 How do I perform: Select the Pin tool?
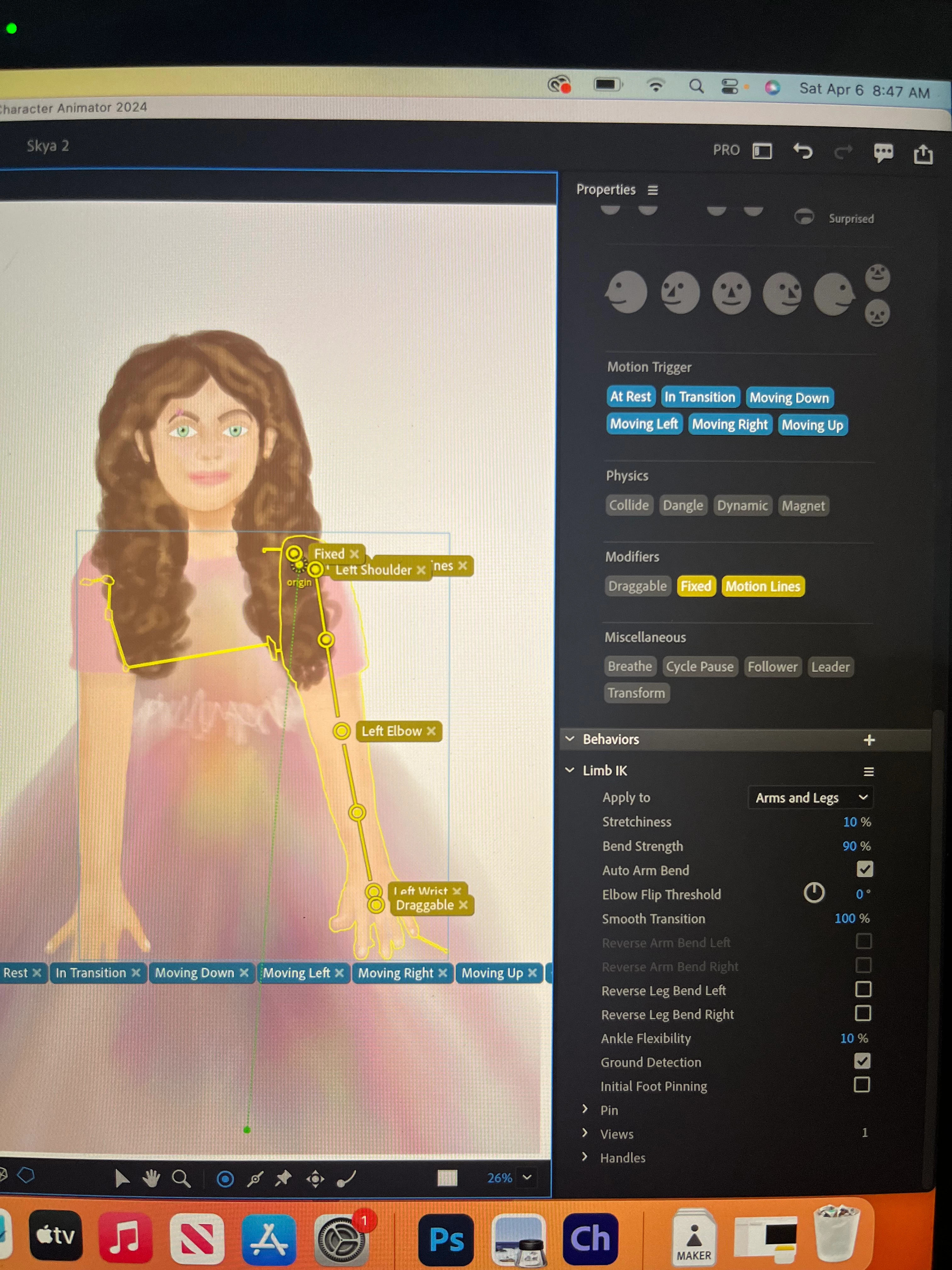283,1179
